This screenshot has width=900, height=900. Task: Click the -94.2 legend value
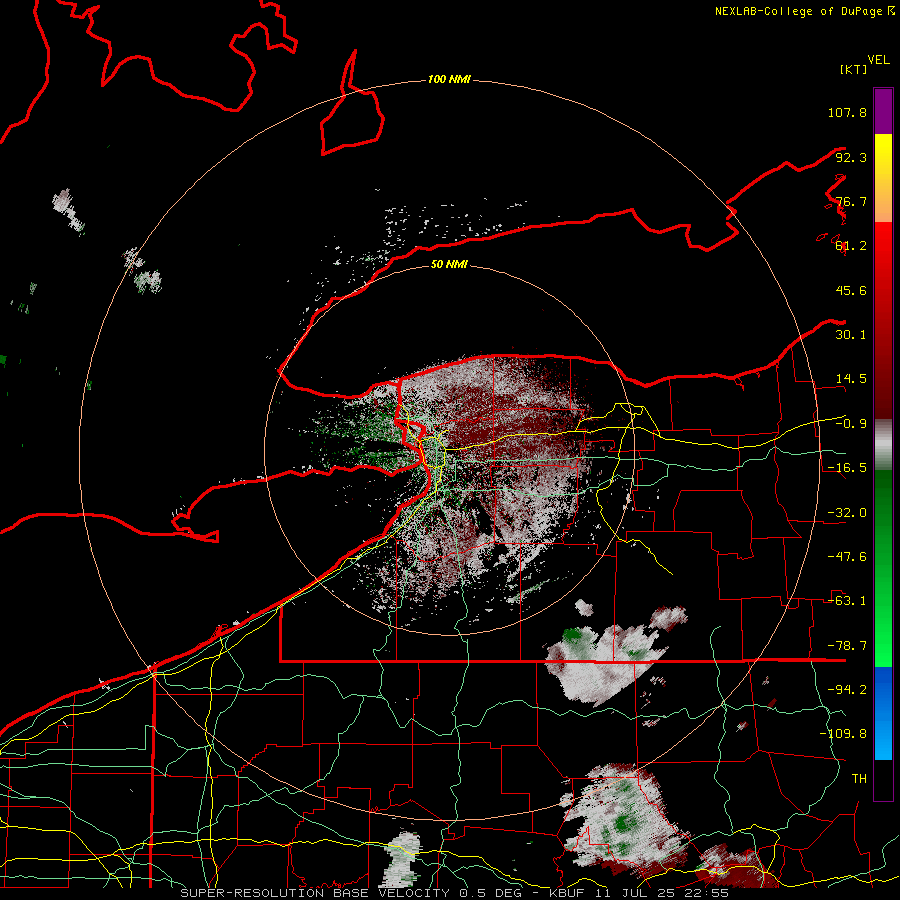[847, 690]
